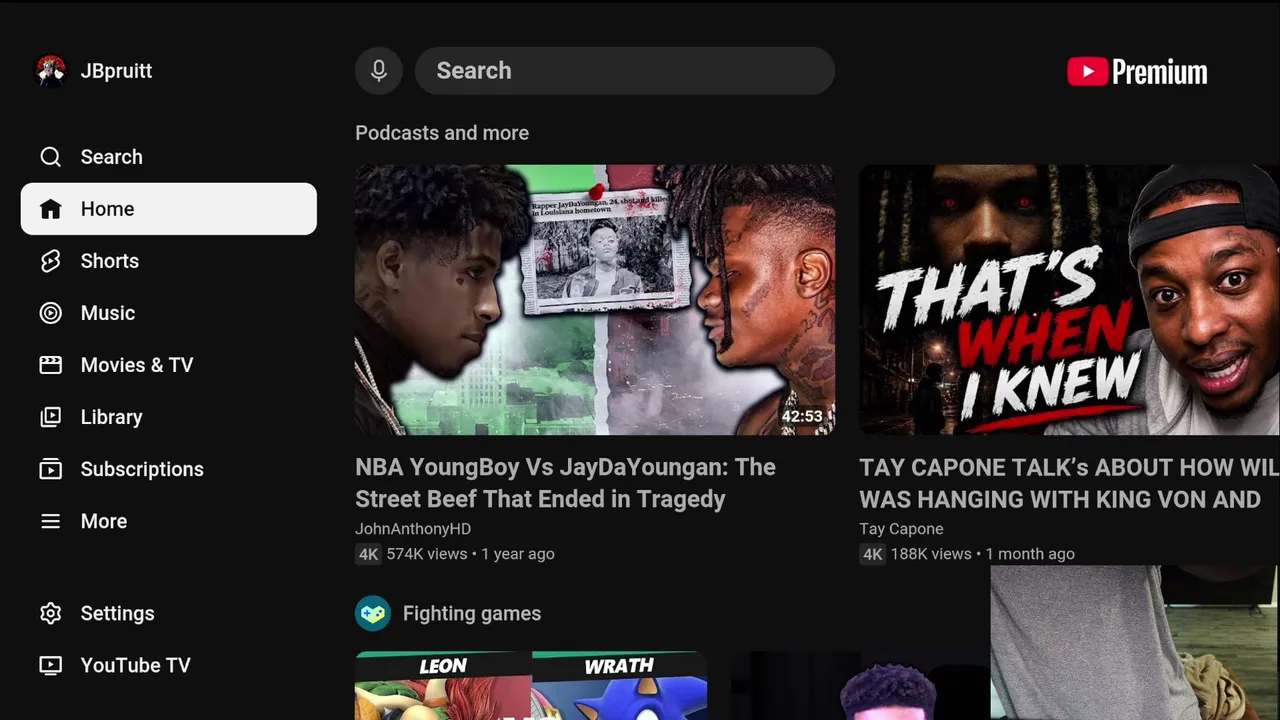Expand the More menu item

click(169, 521)
